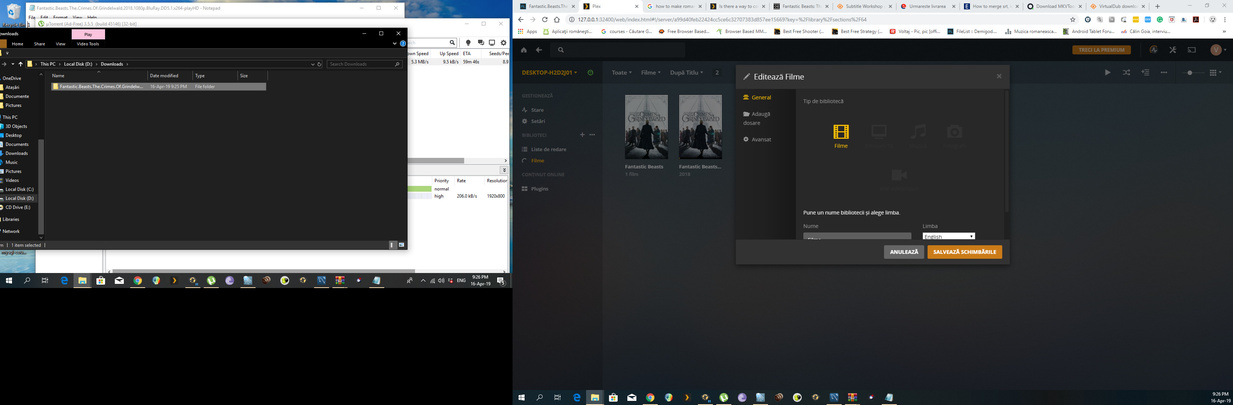Click the Play contextual ribbon tab
The height and width of the screenshot is (405, 1233).
pos(88,34)
